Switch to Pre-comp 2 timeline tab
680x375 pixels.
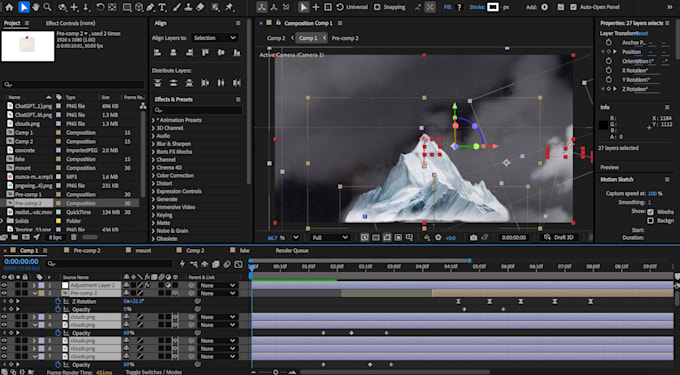[87, 251]
